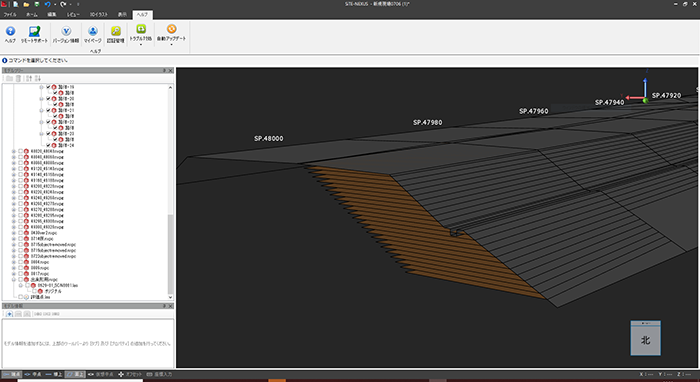Viewport: 700px width, 382px height.
Task: Open マイページ user page icon
Action: (x=93, y=31)
